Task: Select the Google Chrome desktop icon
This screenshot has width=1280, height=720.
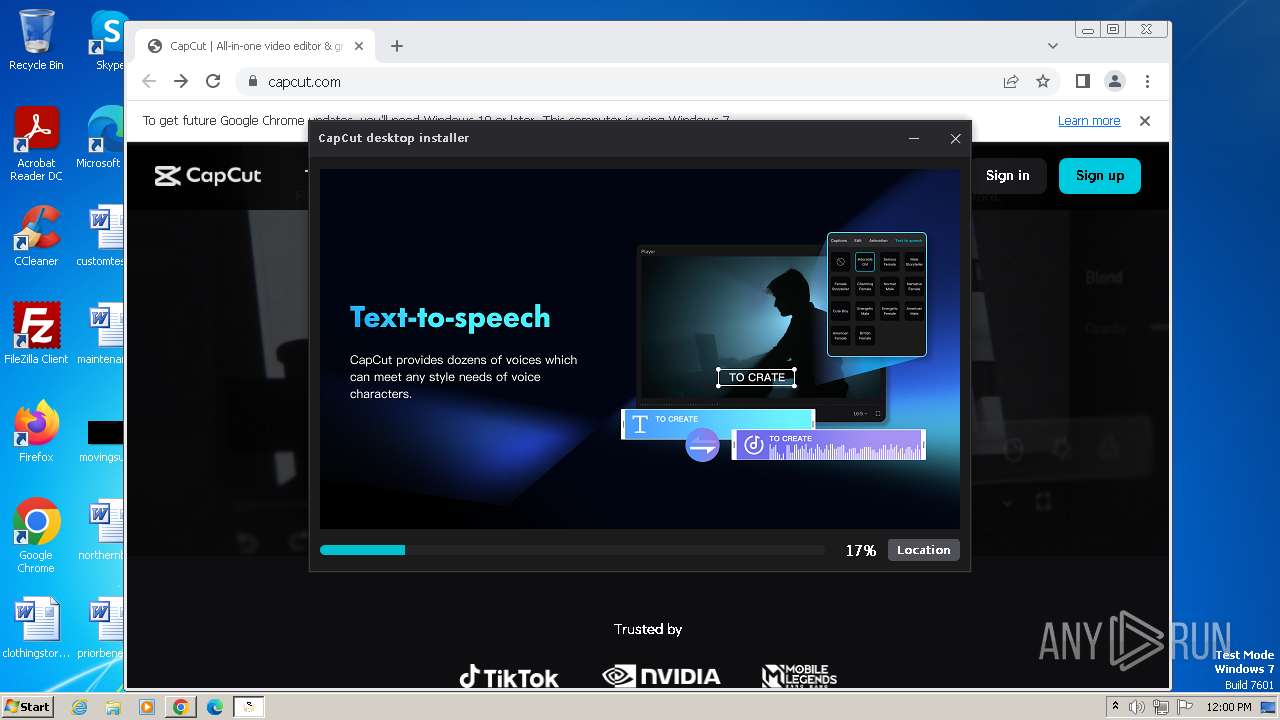Action: (x=36, y=536)
